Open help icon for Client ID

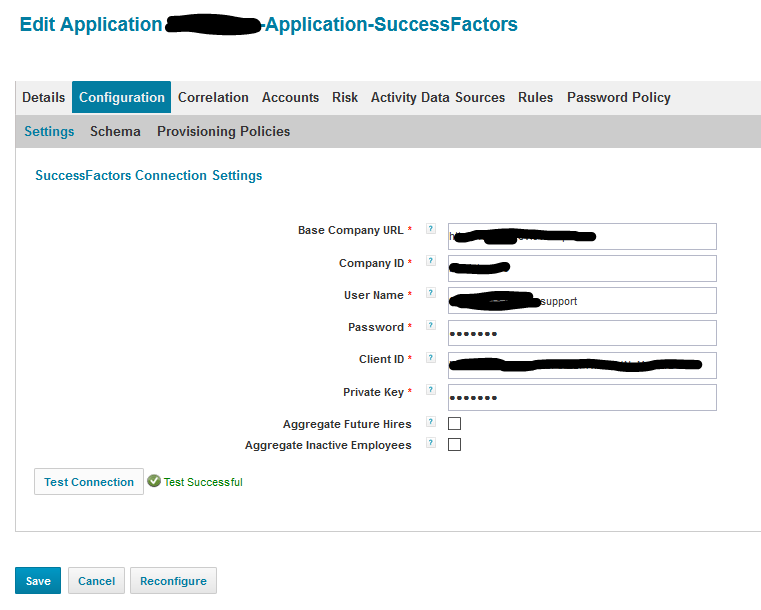[430, 358]
